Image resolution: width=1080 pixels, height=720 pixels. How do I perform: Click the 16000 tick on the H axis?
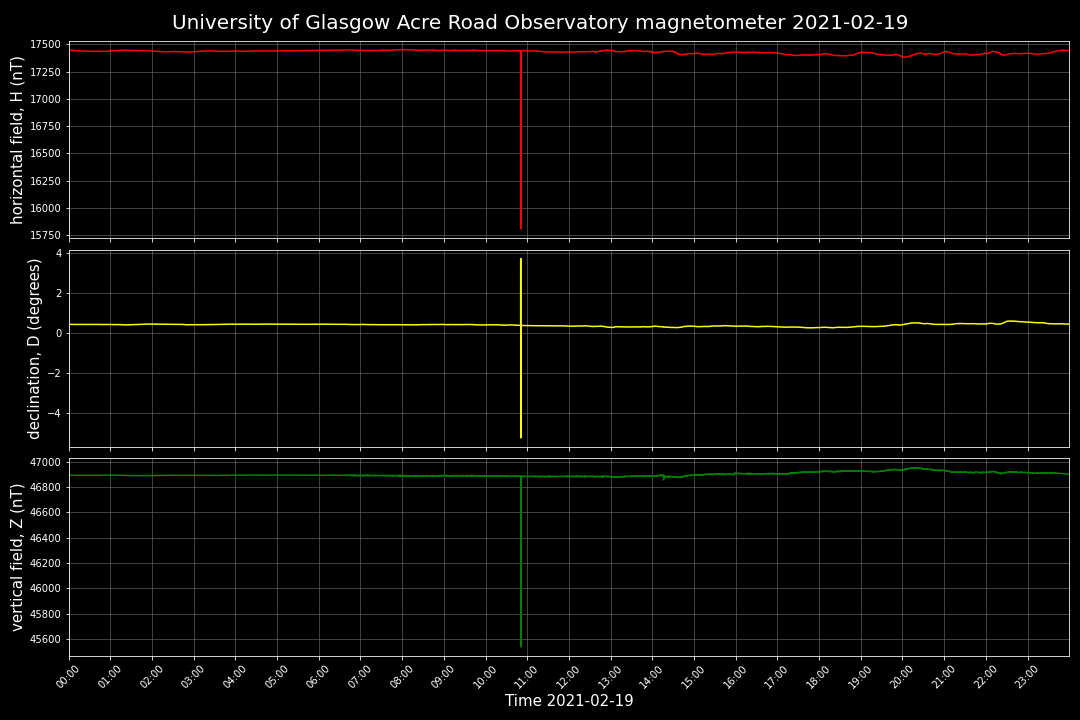tap(45, 209)
